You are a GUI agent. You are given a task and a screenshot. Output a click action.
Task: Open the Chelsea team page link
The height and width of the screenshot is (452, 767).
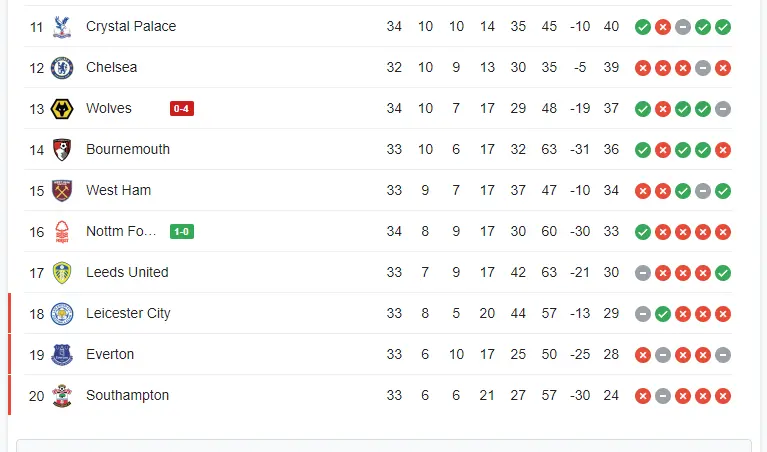(112, 68)
